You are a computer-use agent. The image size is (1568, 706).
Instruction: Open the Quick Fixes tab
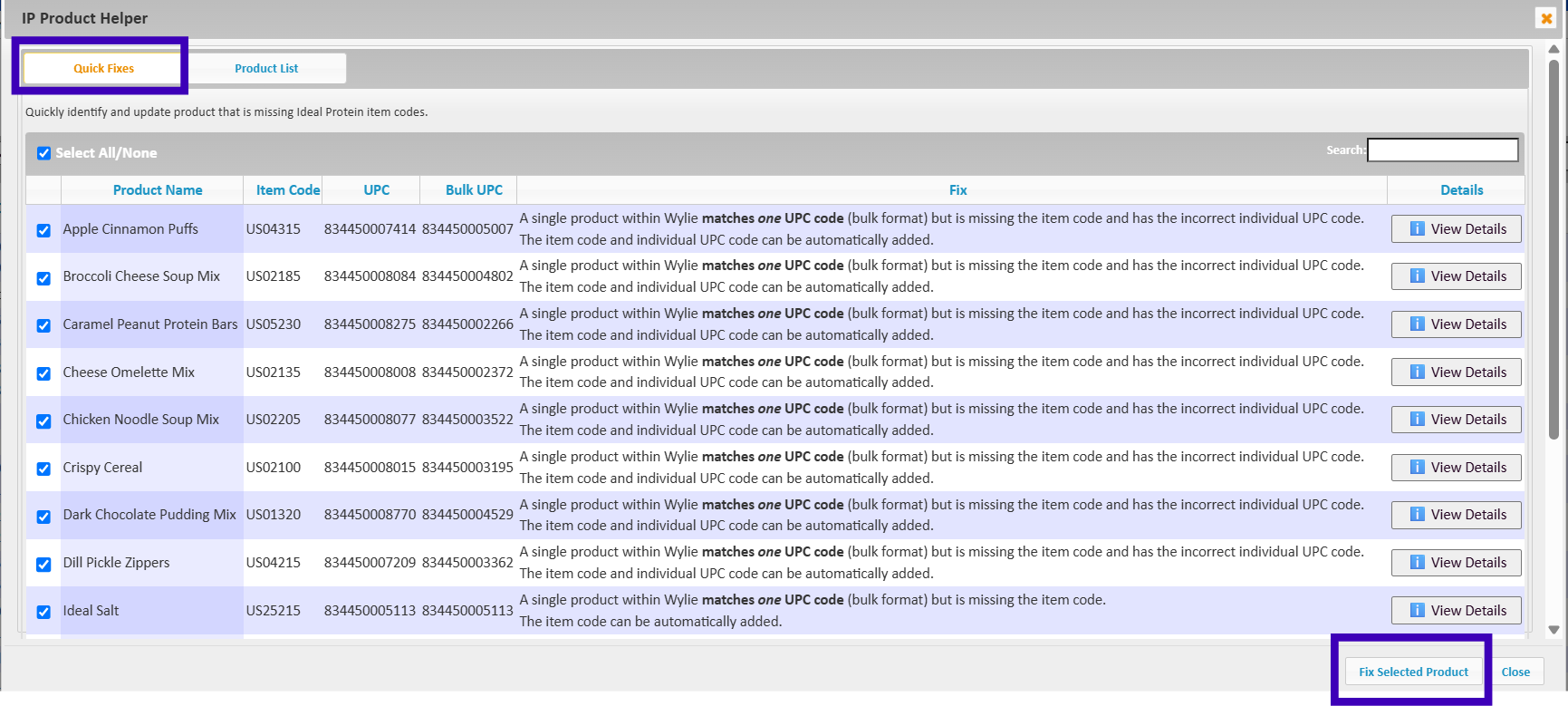pos(103,69)
